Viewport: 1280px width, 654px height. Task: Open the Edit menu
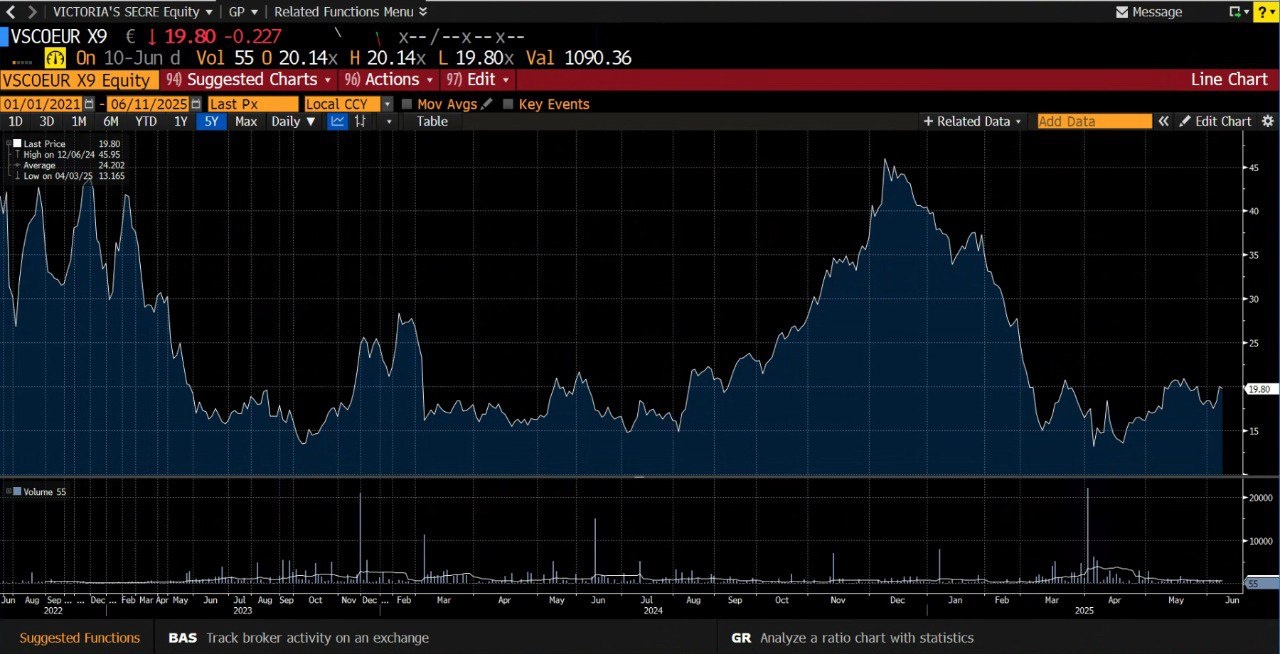479,80
